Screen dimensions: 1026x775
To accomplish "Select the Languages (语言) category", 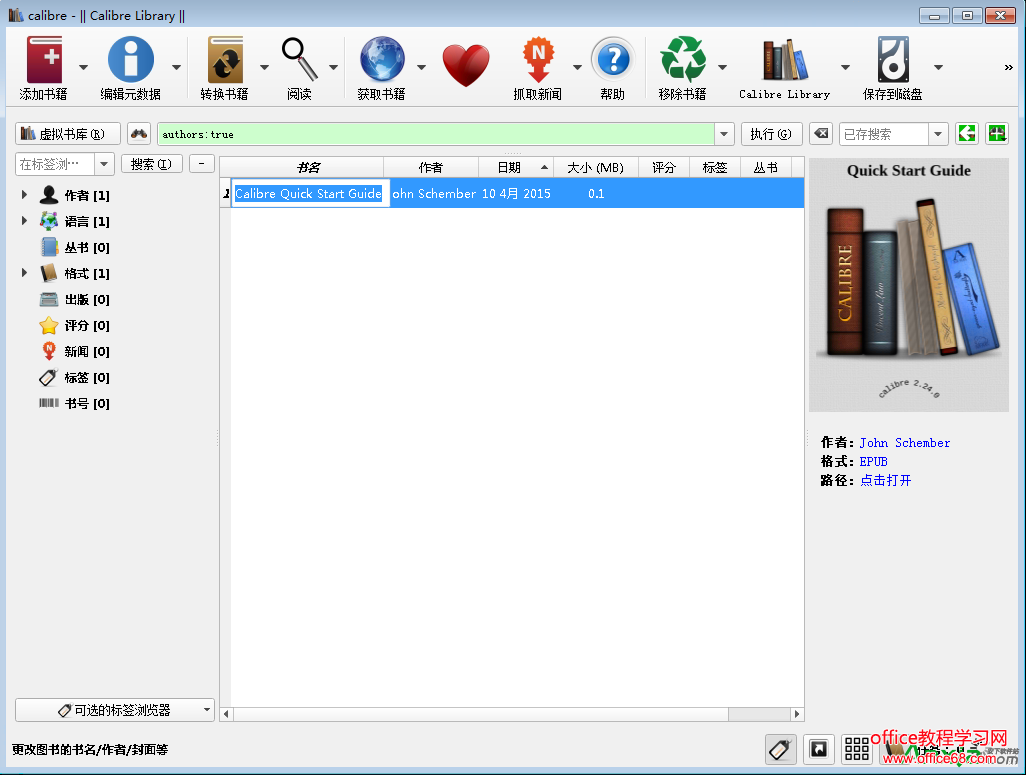I will click(75, 221).
